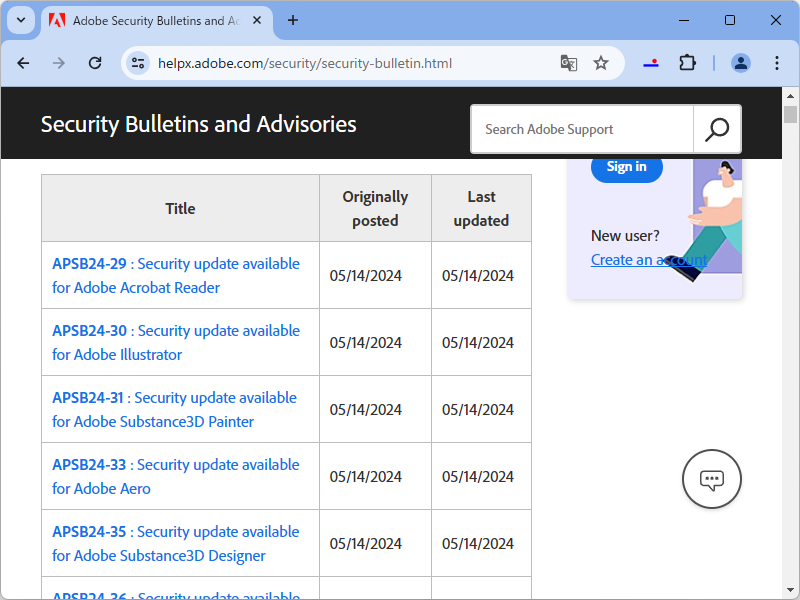
Task: Open the browser extensions puzzle icon
Action: pos(687,63)
